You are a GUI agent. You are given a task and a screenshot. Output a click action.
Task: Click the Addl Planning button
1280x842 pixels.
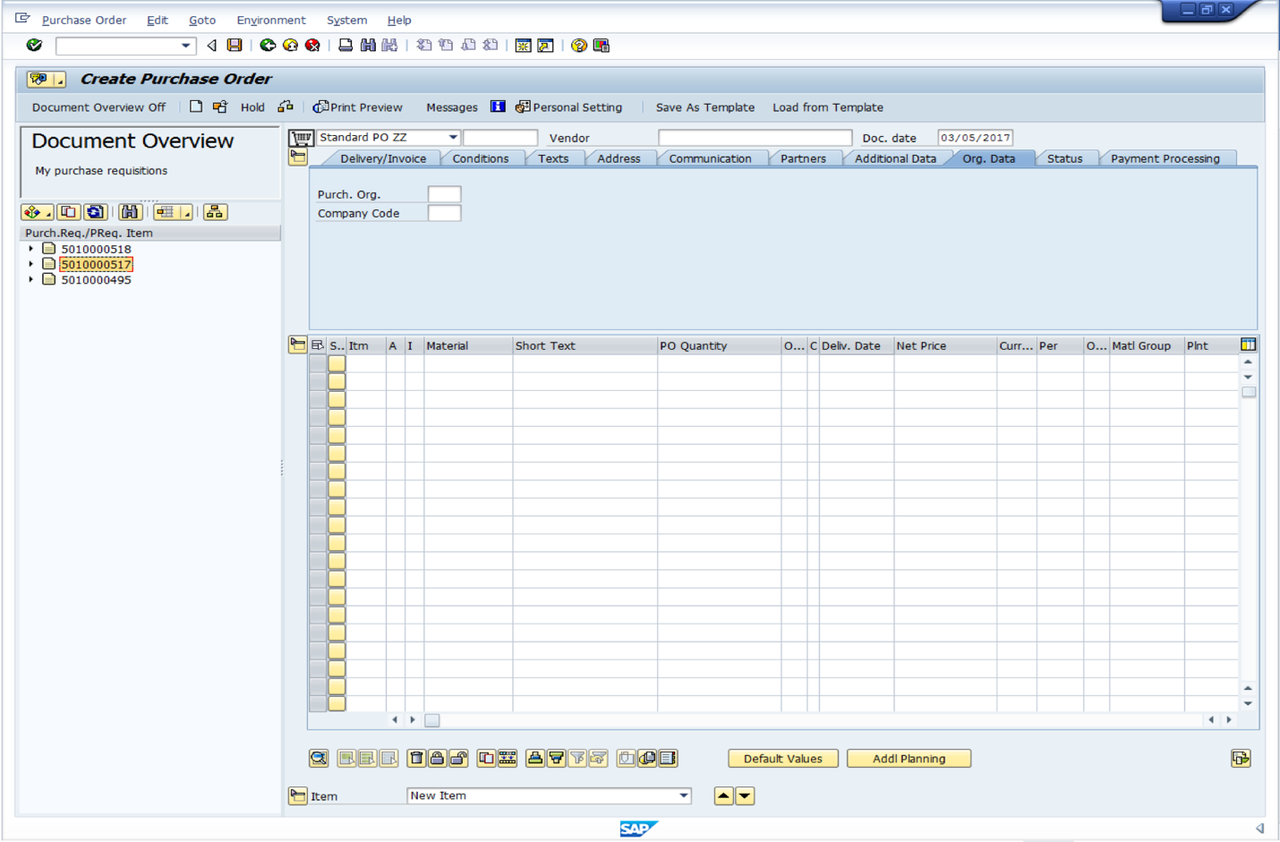[909, 759]
